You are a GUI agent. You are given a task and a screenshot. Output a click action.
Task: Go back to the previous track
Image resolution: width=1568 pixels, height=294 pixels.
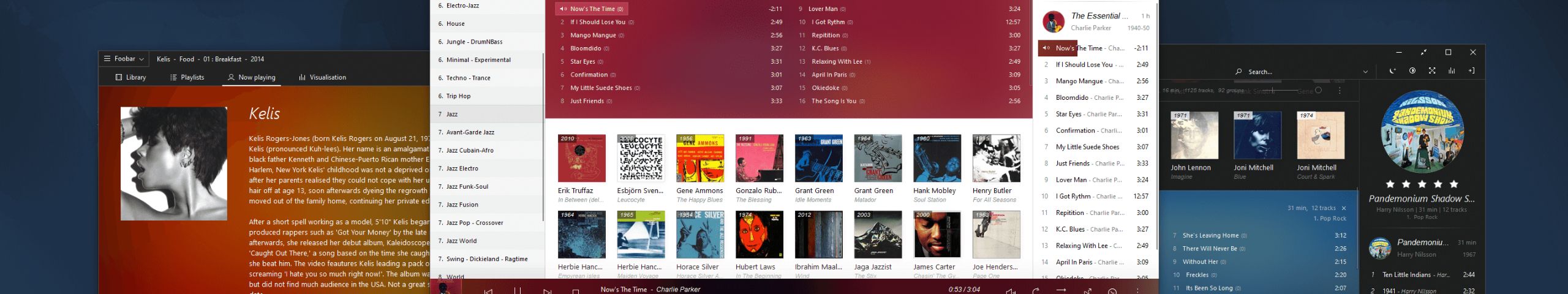pyautogui.click(x=488, y=290)
